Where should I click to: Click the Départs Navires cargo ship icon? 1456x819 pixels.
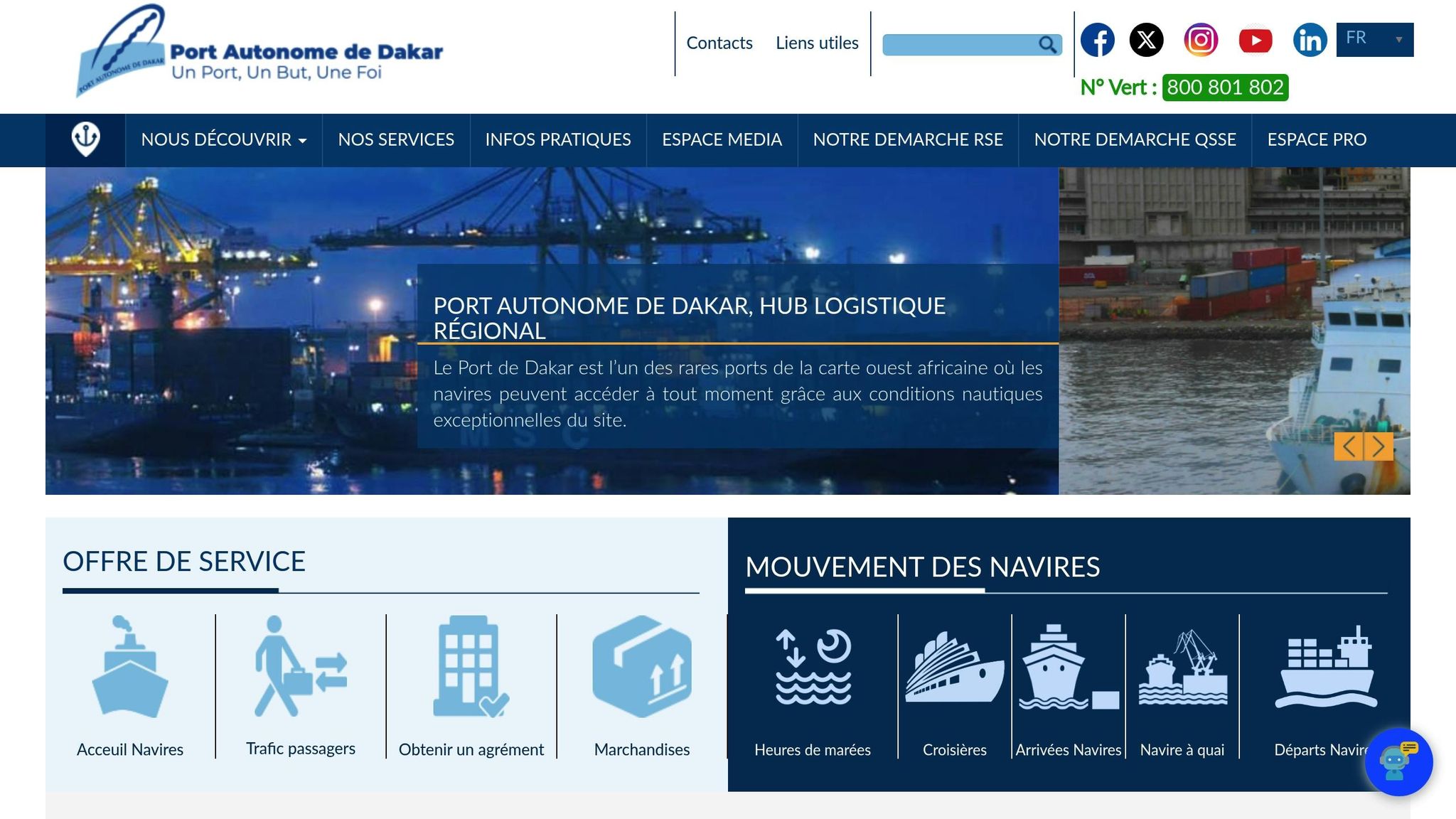pos(1326,666)
